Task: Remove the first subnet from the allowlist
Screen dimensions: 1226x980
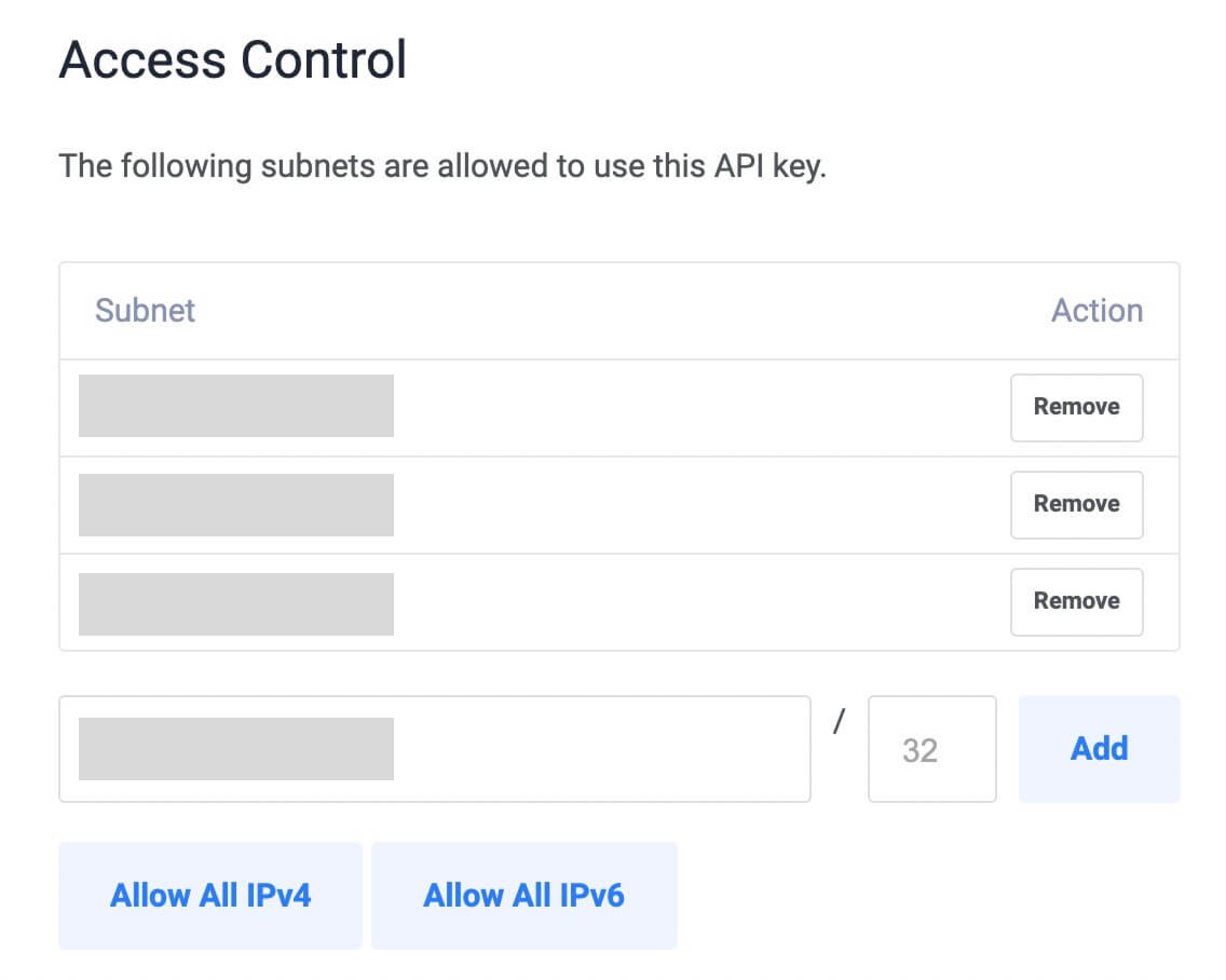Action: pos(1076,407)
